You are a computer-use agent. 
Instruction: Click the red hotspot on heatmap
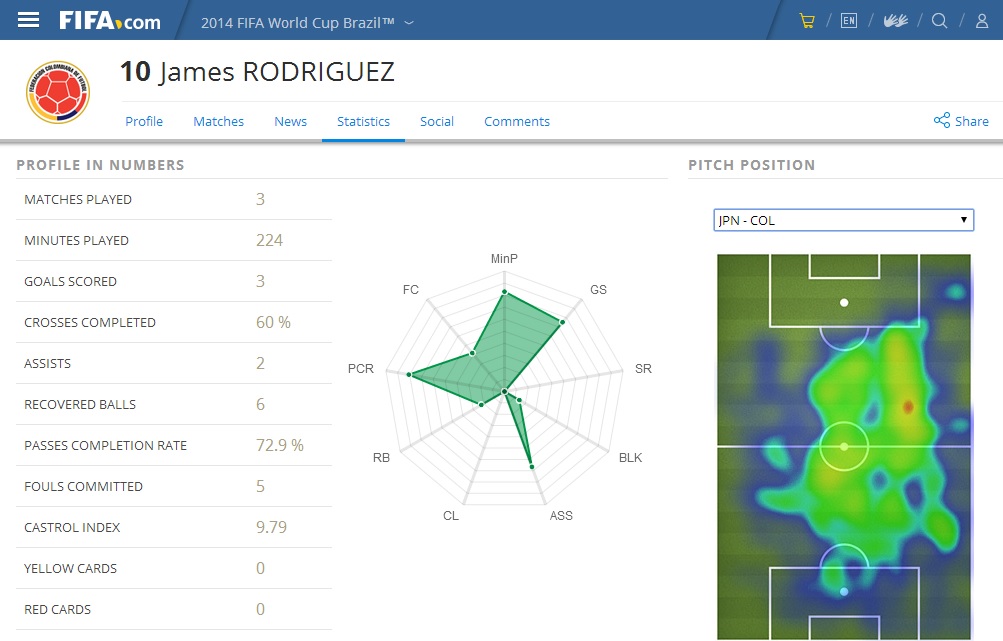[x=908, y=407]
